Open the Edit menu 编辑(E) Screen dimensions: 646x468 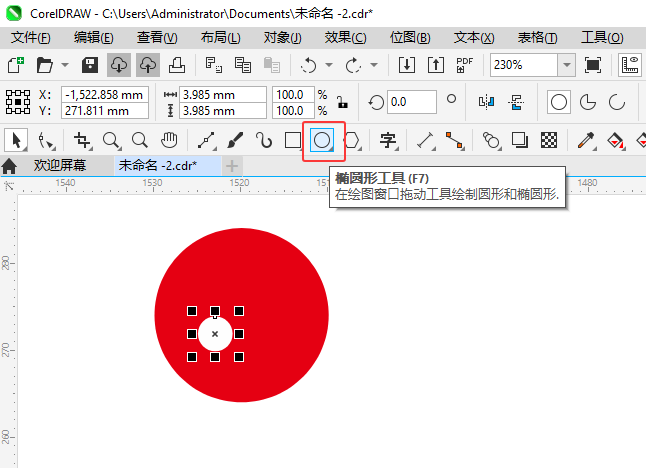point(94,37)
